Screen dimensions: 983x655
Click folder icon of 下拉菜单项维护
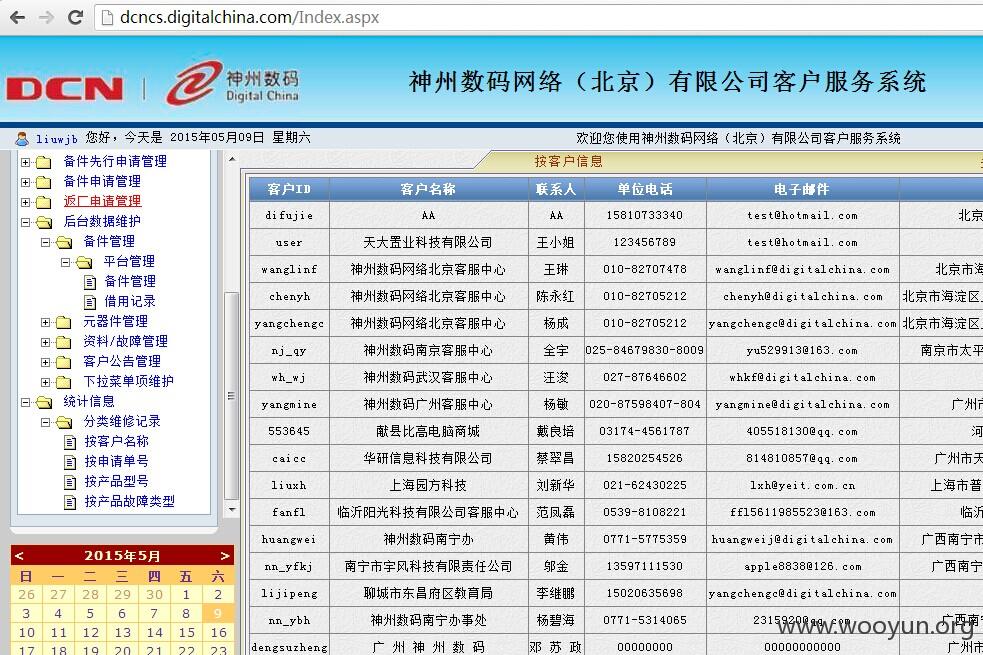[x=63, y=382]
